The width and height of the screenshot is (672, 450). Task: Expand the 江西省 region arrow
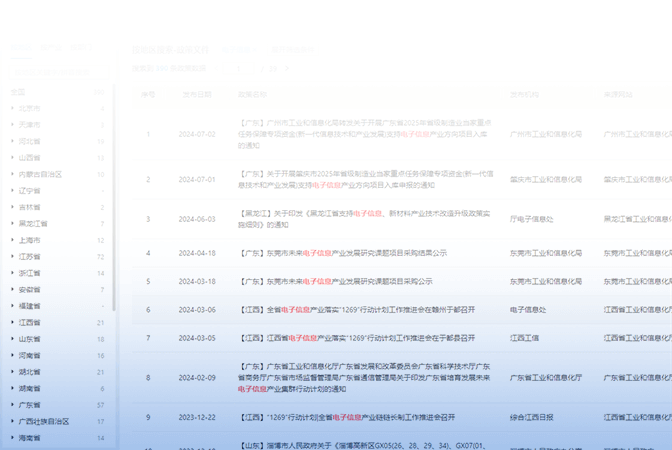[x=12, y=323]
